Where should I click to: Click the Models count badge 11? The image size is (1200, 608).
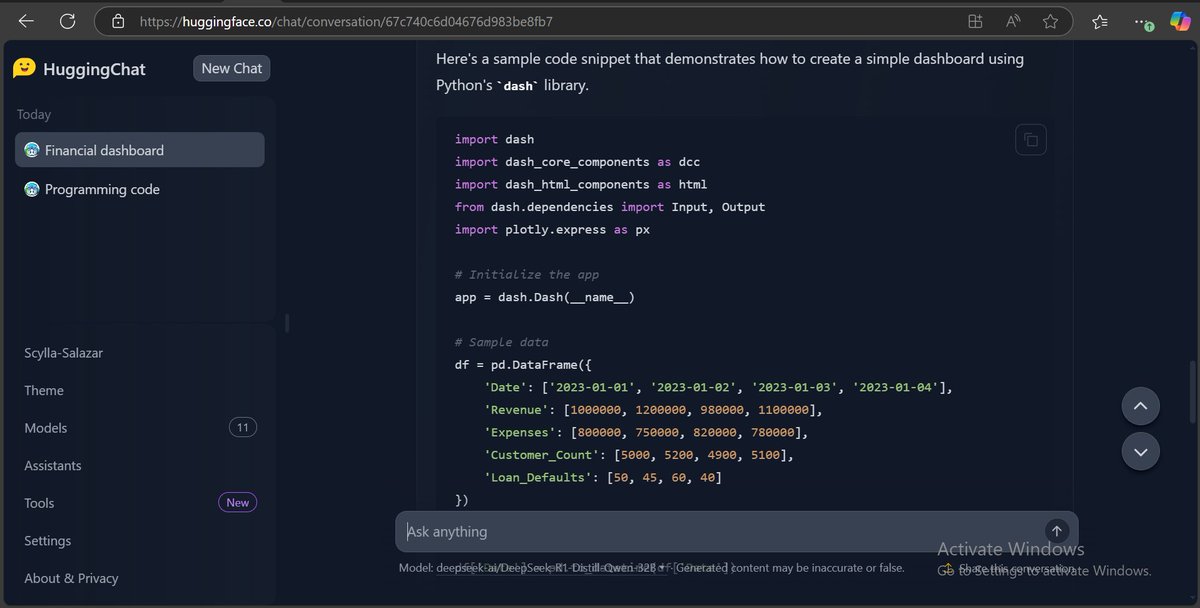(243, 428)
